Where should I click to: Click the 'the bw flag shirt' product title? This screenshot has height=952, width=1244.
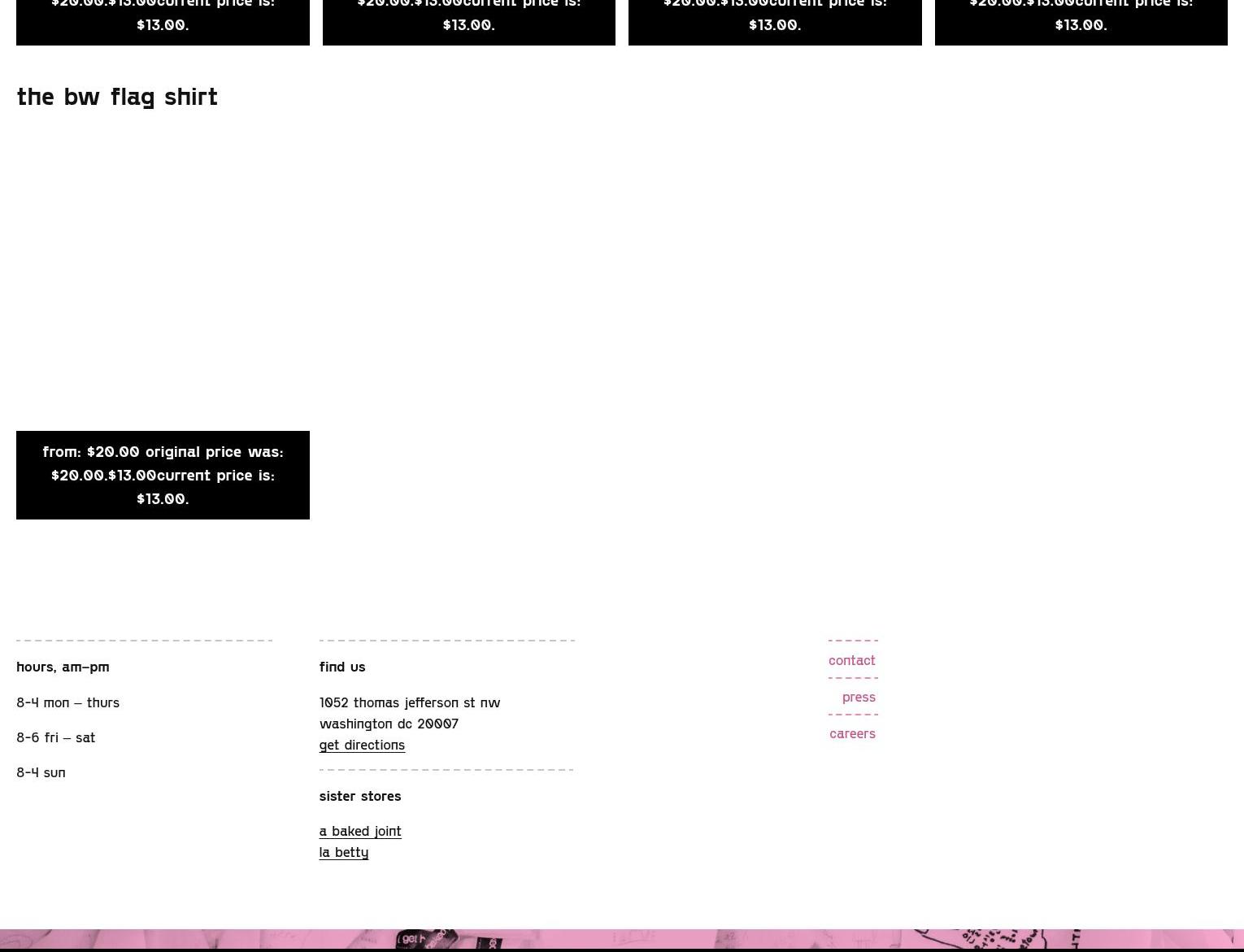tap(117, 97)
